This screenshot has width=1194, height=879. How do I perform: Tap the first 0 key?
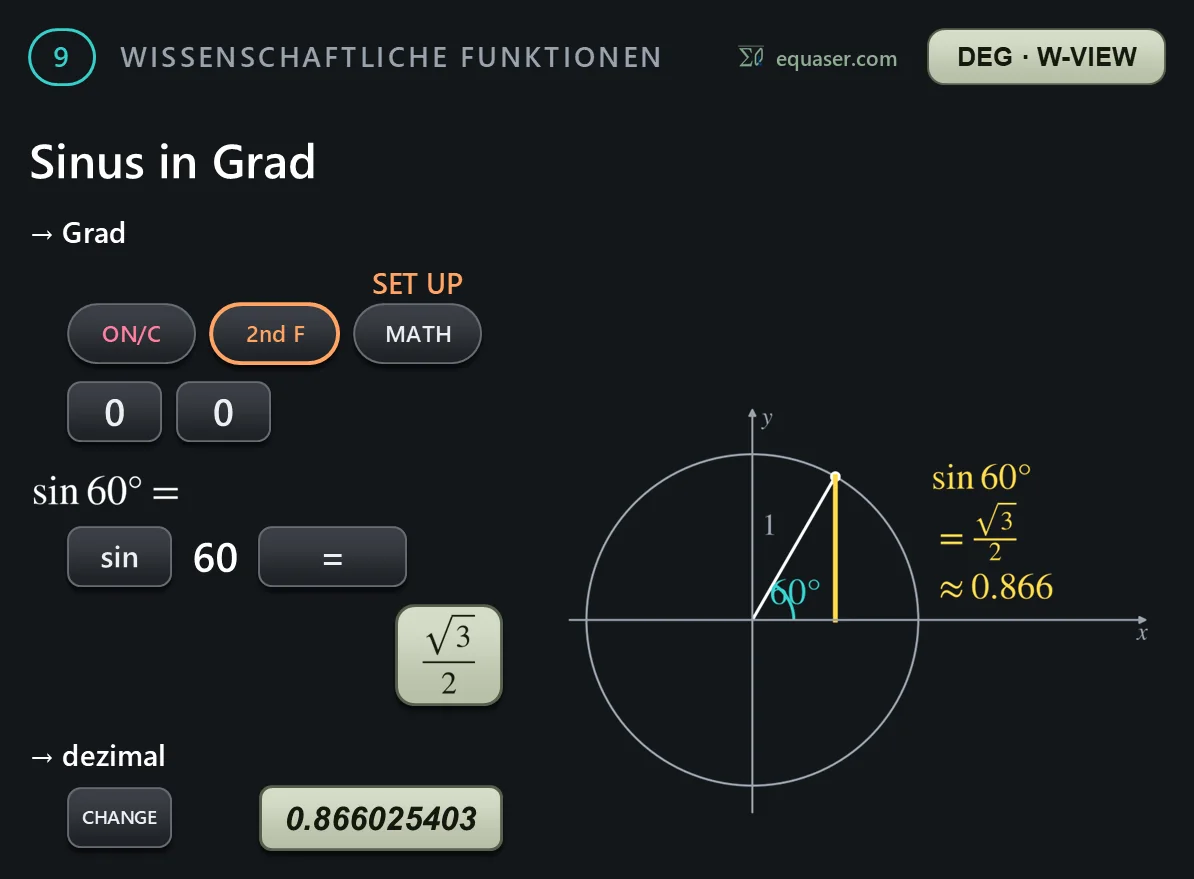(x=114, y=412)
